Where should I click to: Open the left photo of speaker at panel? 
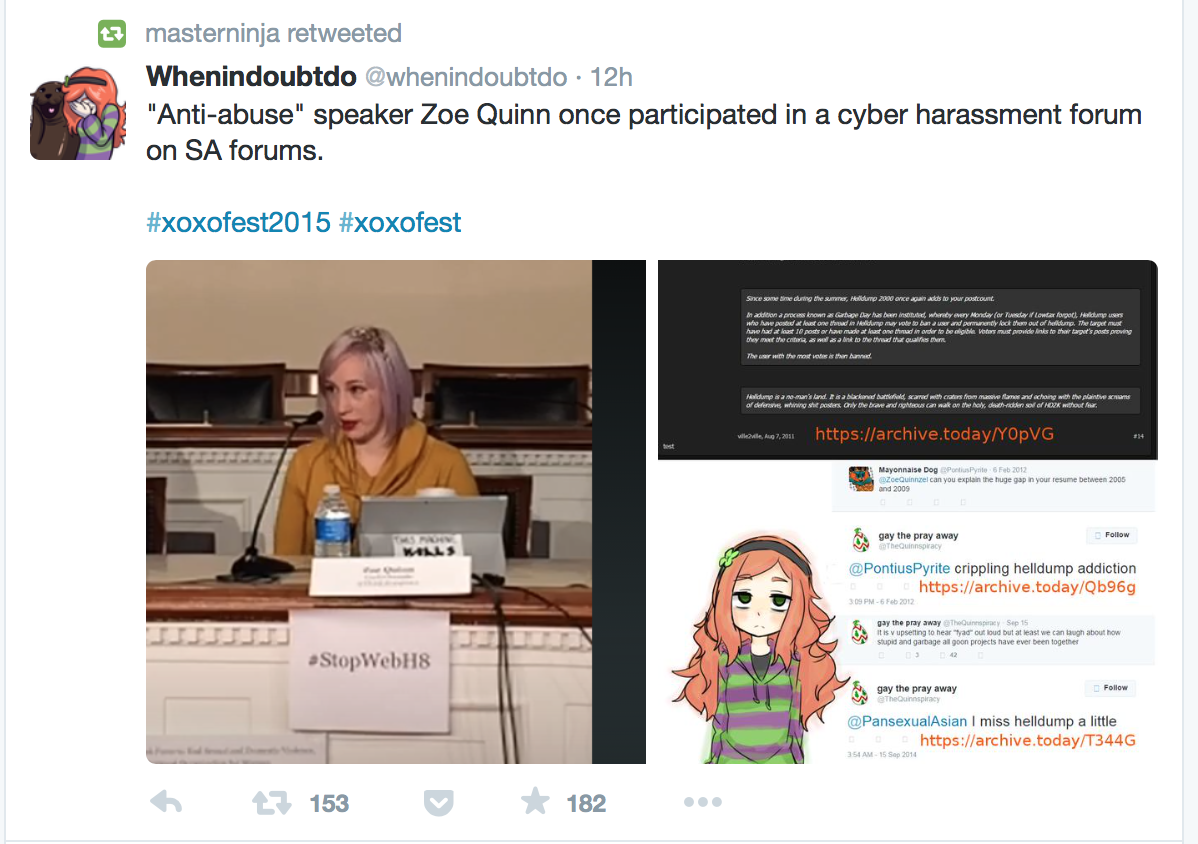coord(396,512)
